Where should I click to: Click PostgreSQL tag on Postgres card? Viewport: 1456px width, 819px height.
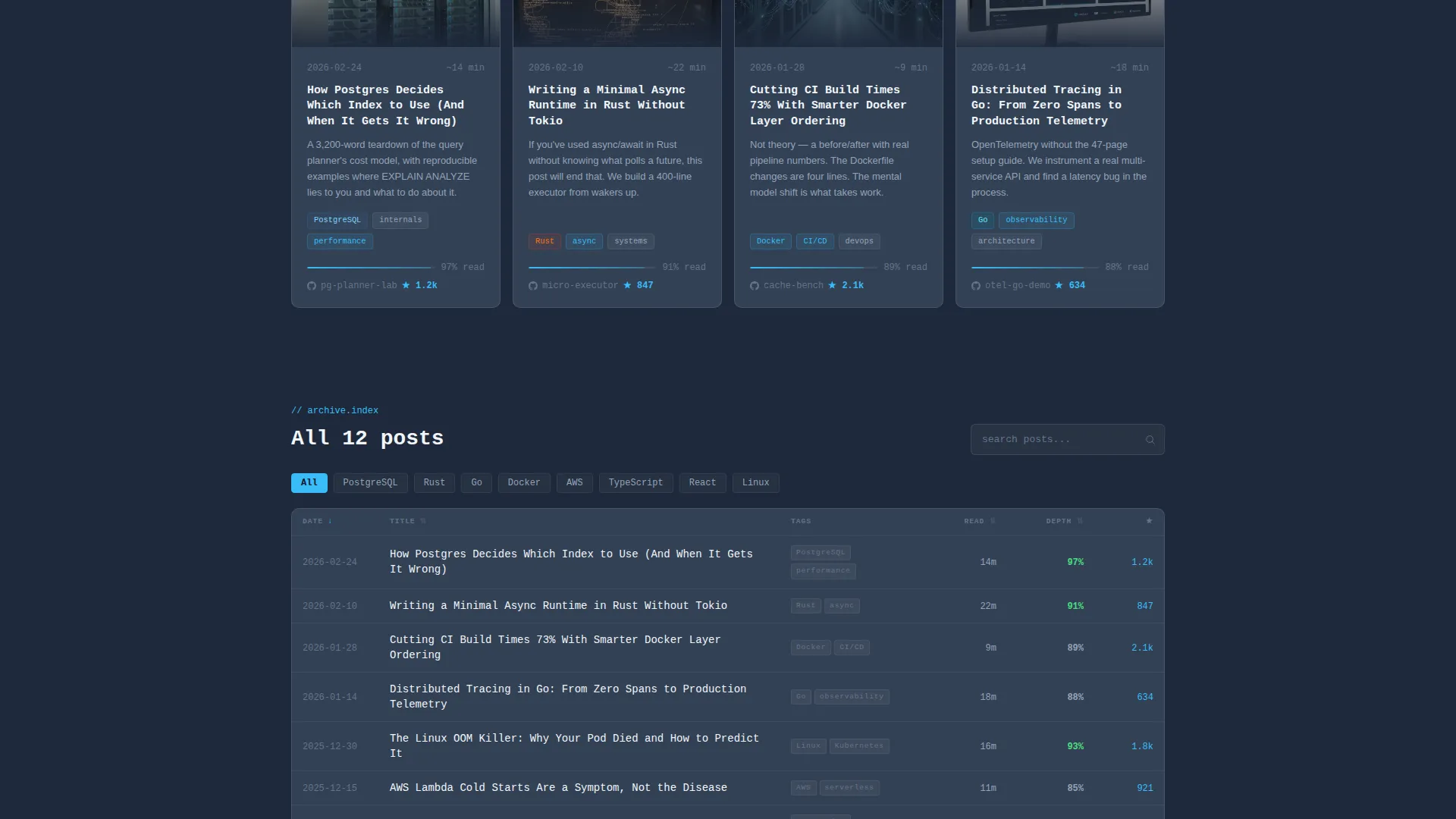337,221
